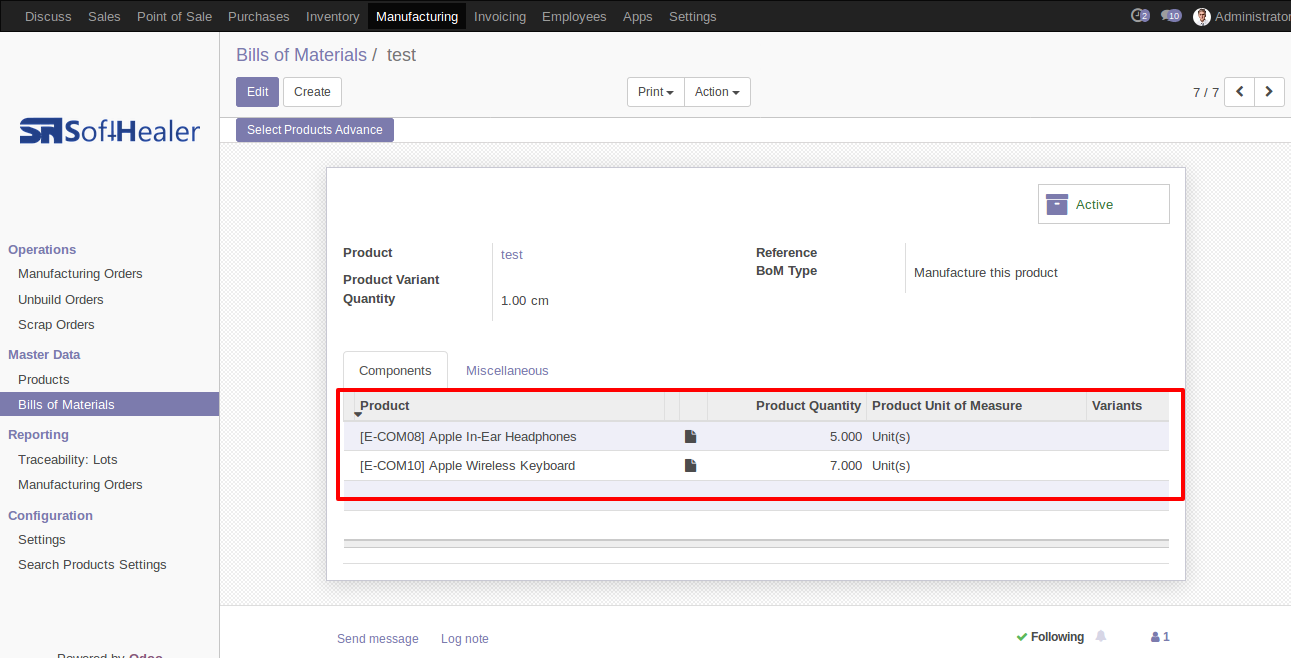The image size is (1291, 658).
Task: Go back to Bills of Materials breadcrumb
Action: (x=301, y=55)
